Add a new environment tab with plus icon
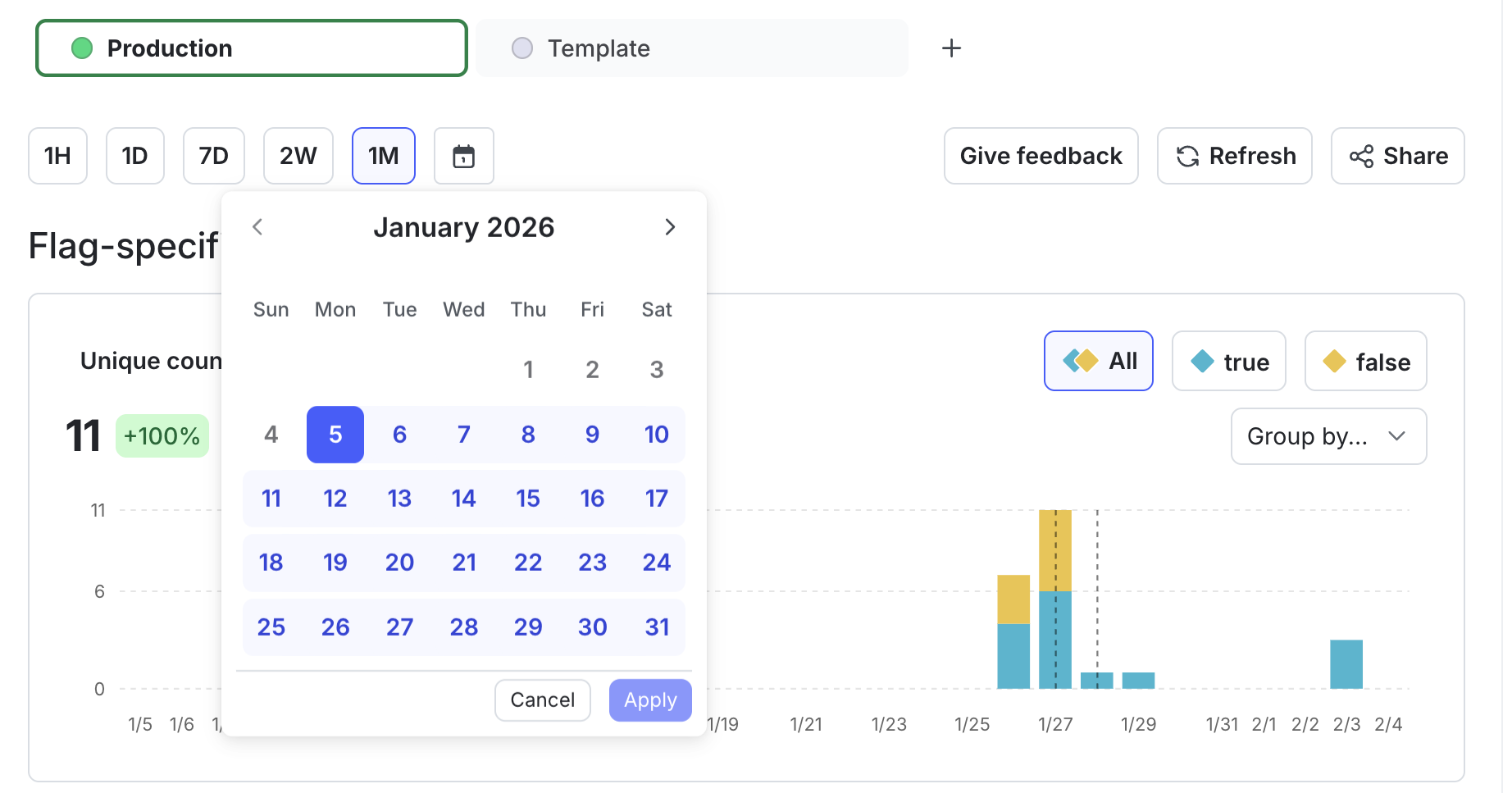Image resolution: width=1512 pixels, height=793 pixels. pos(951,48)
